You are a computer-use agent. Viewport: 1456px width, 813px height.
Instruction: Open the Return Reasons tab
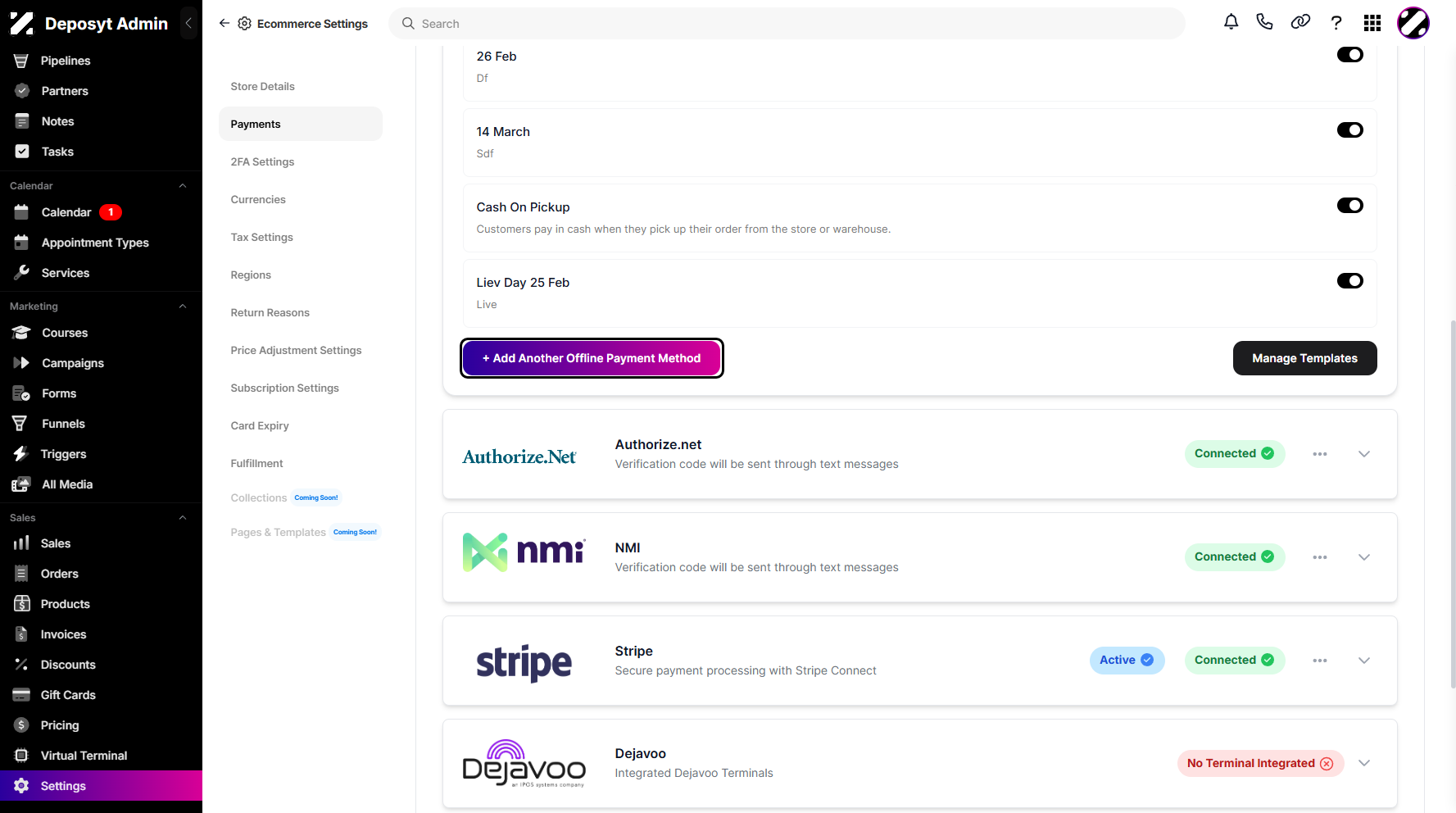pos(301,312)
